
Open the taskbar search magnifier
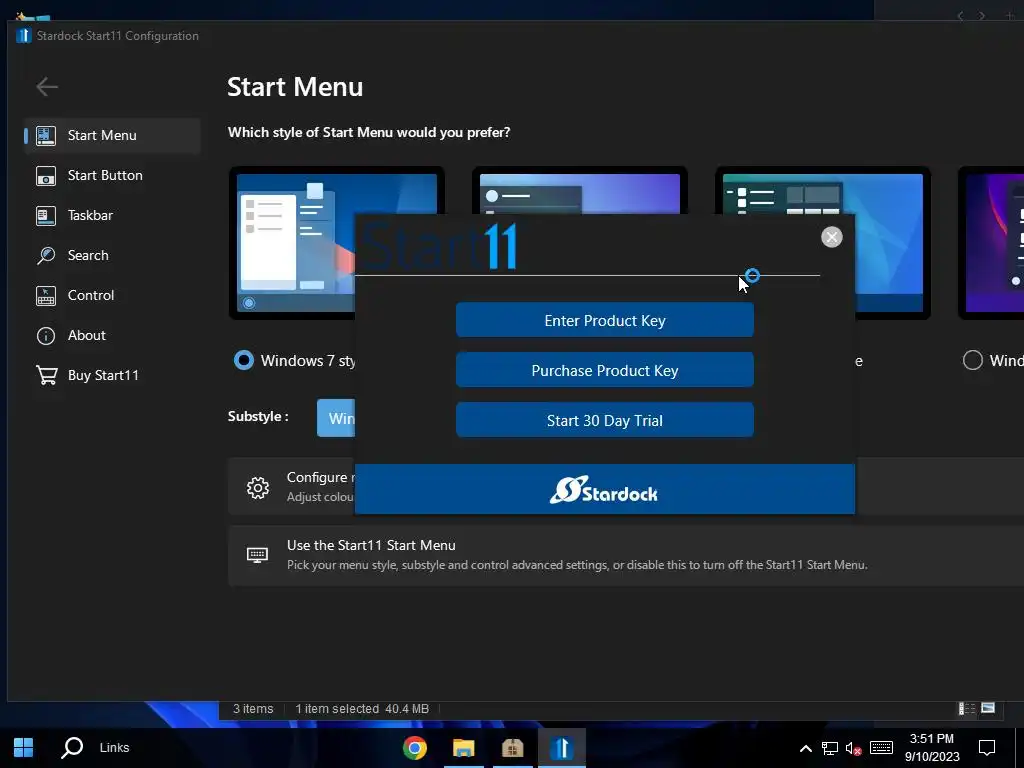pyautogui.click(x=72, y=747)
